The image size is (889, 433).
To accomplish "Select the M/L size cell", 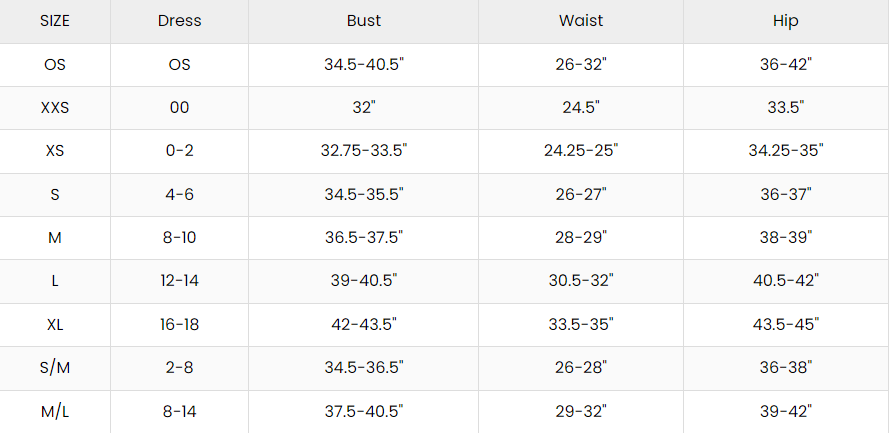I will click(55, 411).
